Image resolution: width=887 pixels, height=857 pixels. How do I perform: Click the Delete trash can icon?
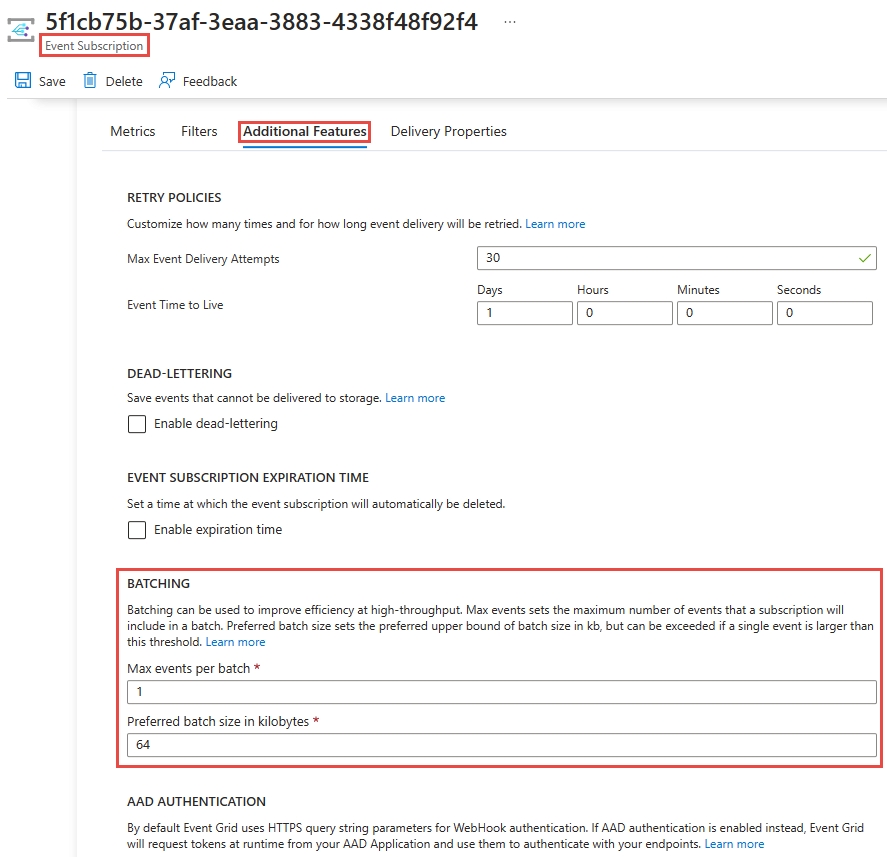click(x=90, y=80)
